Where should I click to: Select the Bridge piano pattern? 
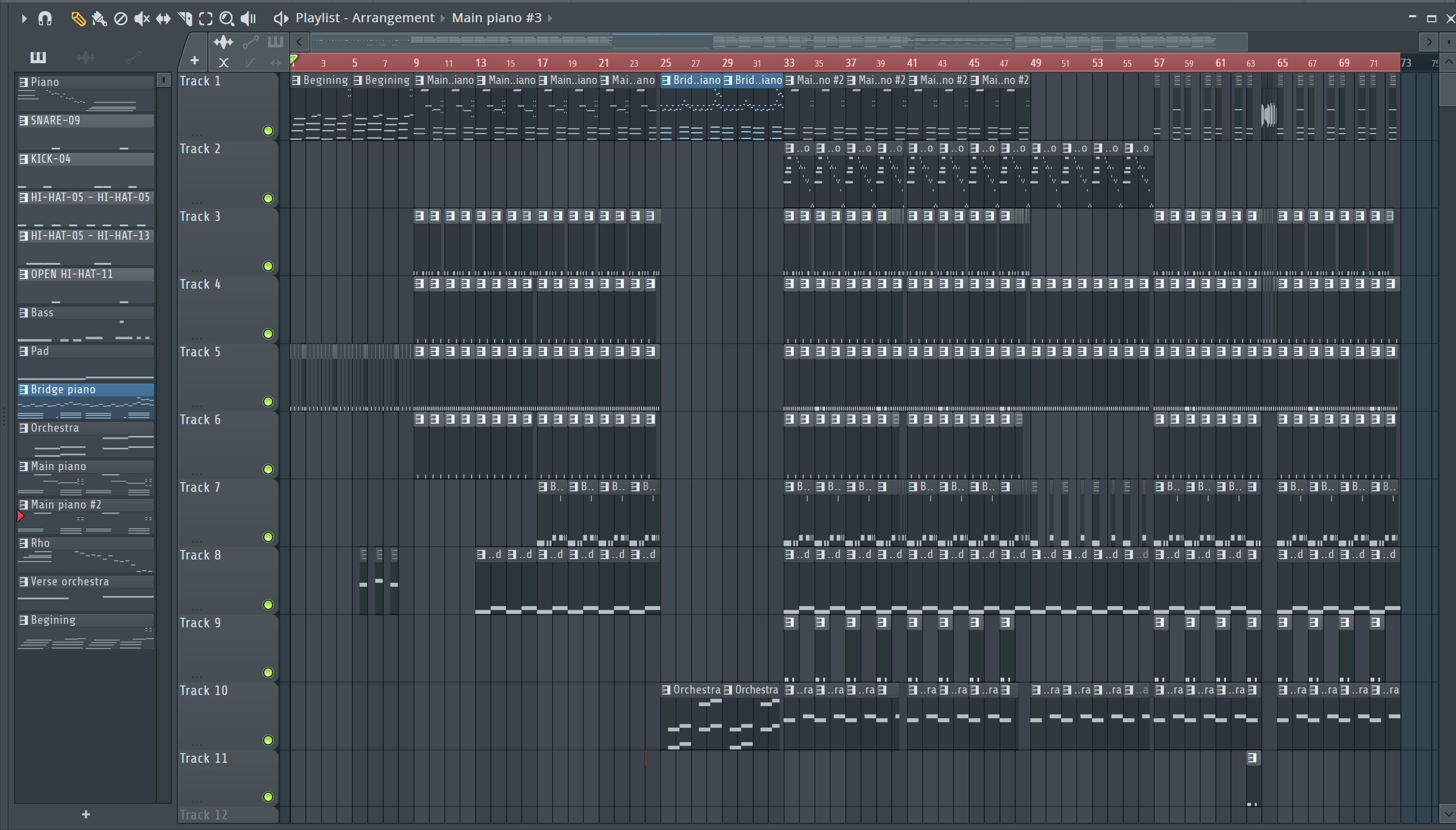tap(85, 401)
